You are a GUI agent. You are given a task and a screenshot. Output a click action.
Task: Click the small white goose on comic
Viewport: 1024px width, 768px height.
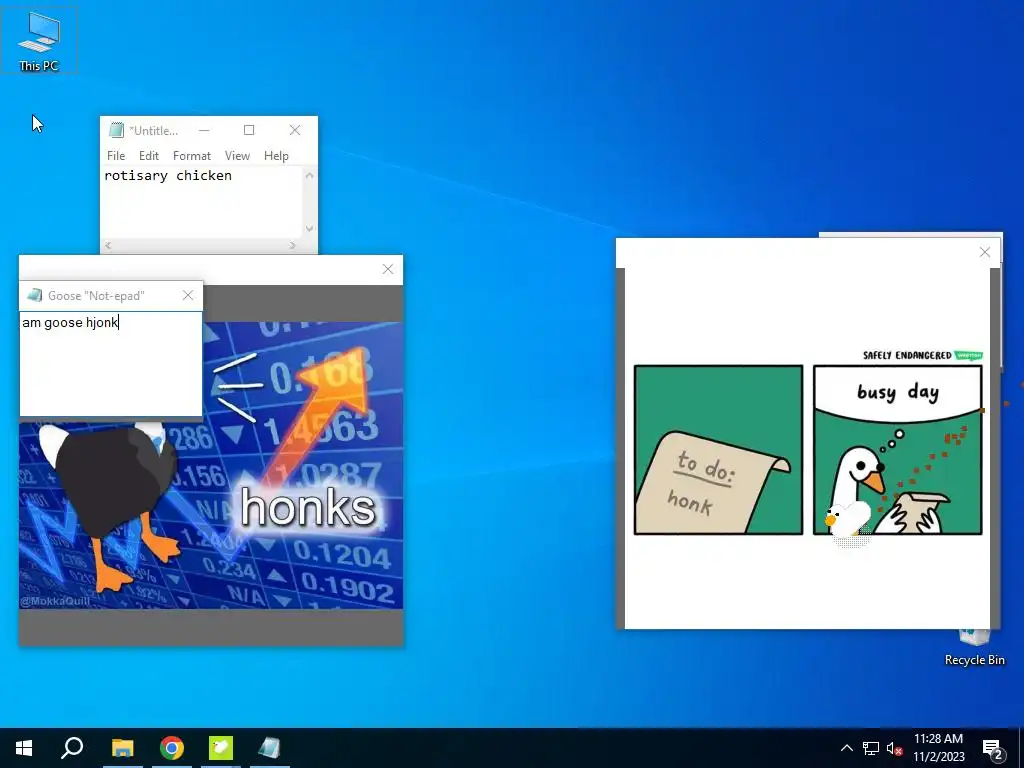(847, 520)
